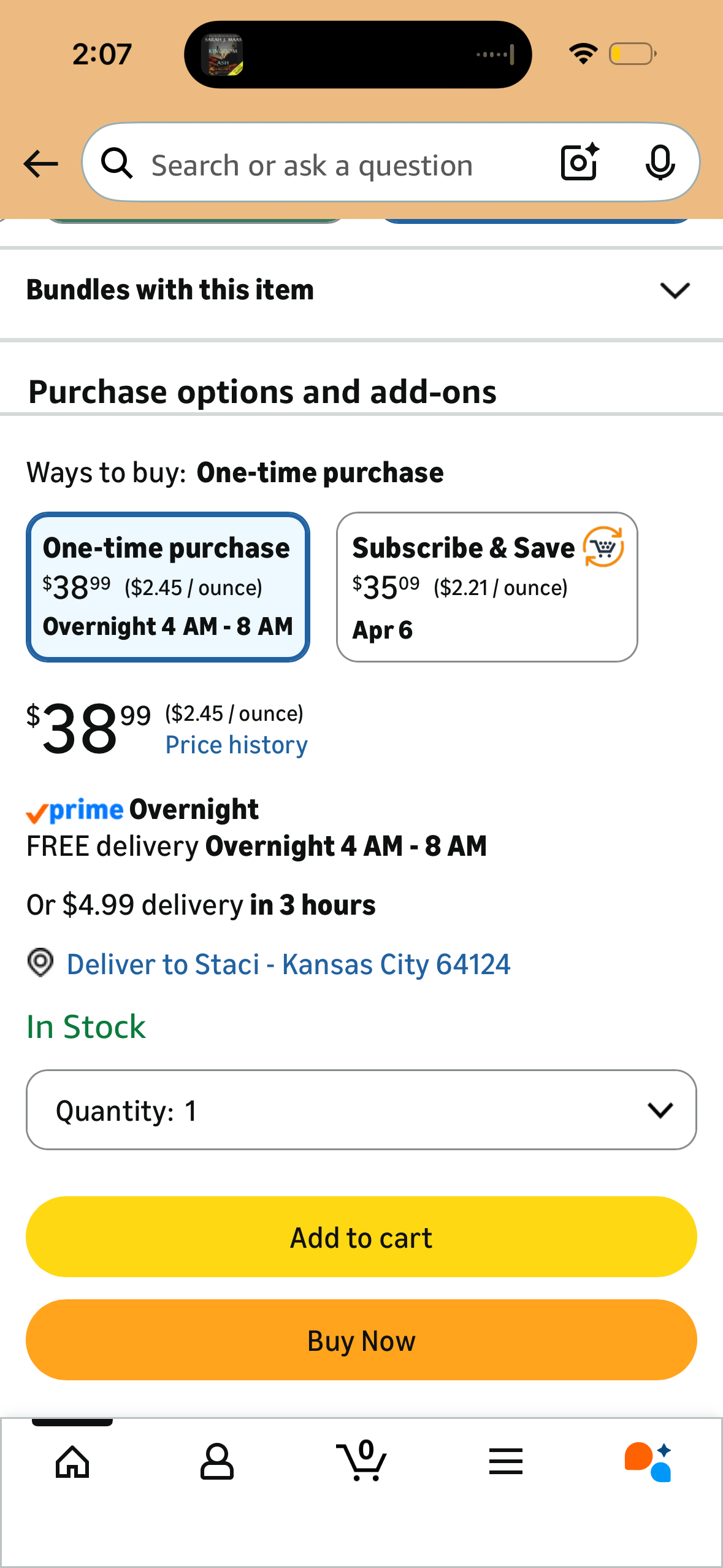Tap the now-playing audiobook thumbnail
This screenshot has width=723, height=1568.
click(223, 55)
